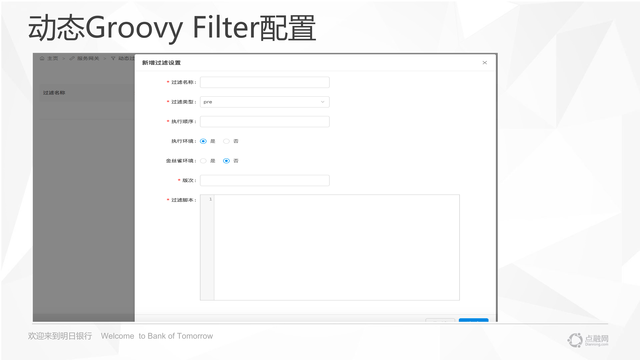Click the 过滤名称 column header in background table

(x=54, y=93)
